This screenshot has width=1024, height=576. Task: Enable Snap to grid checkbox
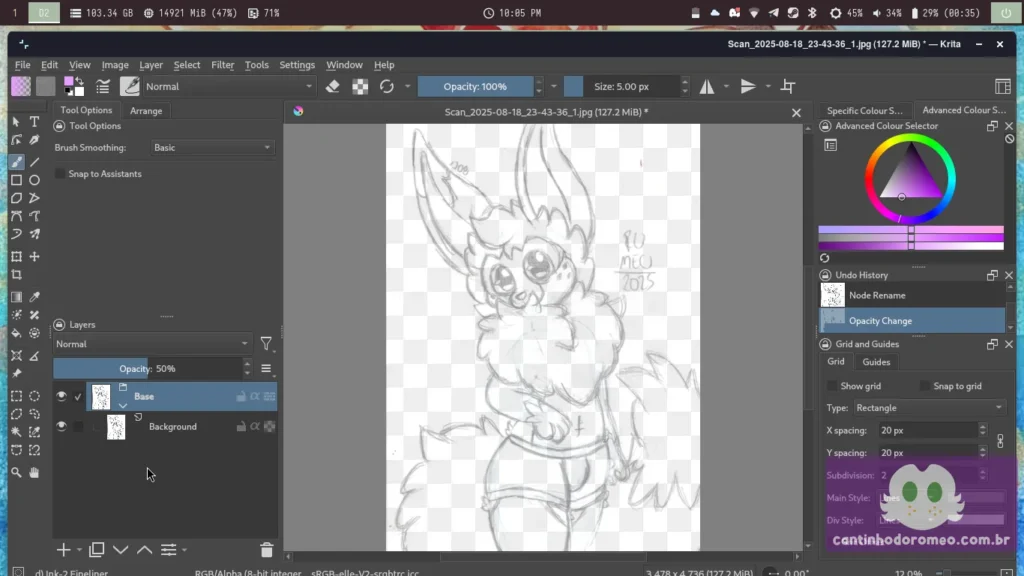click(925, 386)
